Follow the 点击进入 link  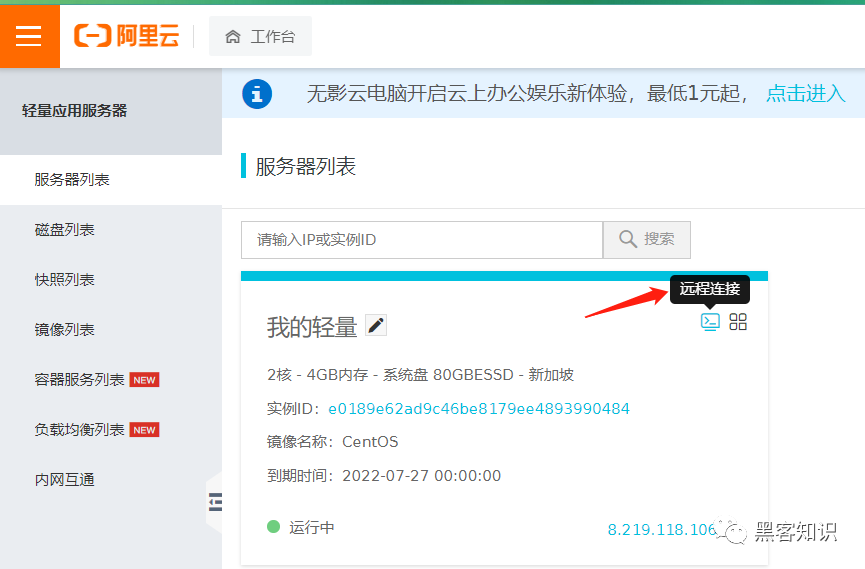click(805, 93)
